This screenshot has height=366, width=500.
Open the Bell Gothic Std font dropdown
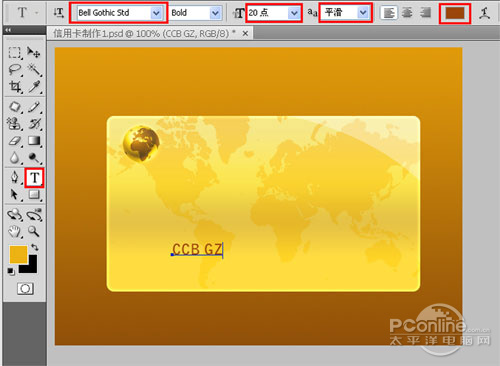pyautogui.click(x=156, y=13)
